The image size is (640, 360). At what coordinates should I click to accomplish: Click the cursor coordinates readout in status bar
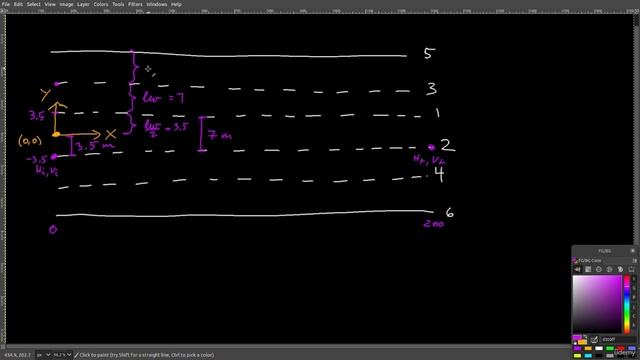point(17,355)
